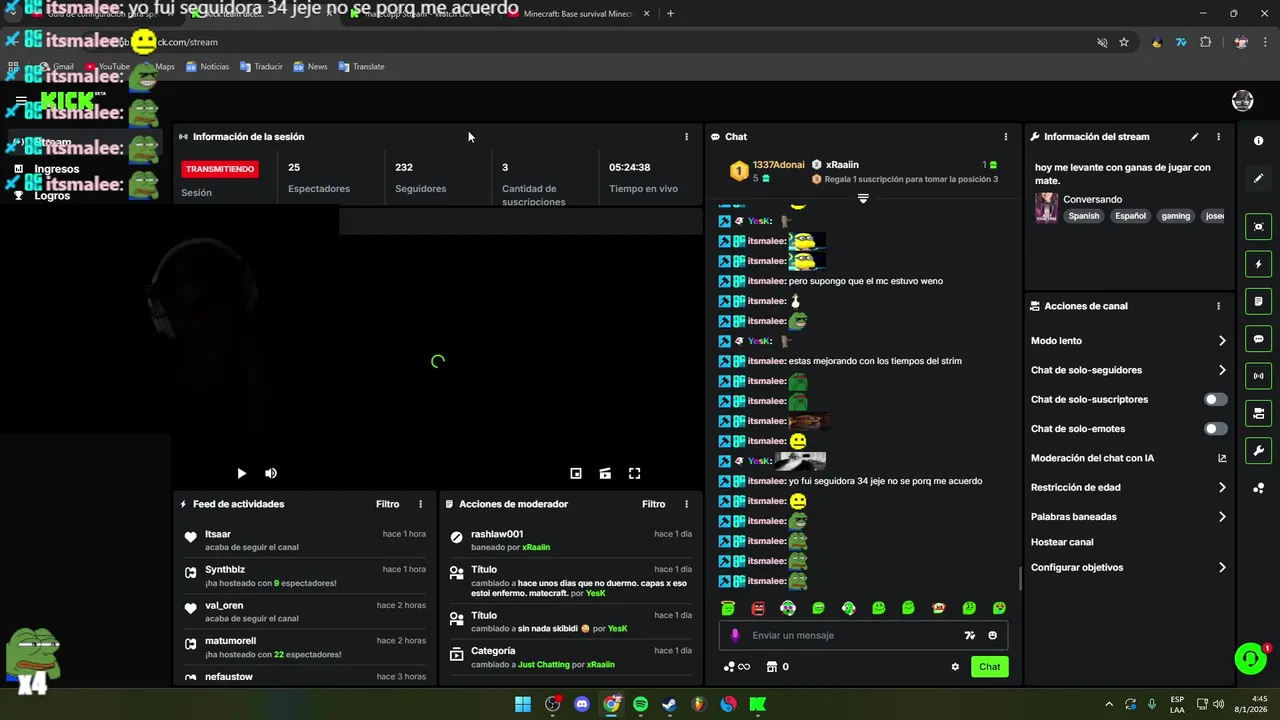Open Información del stream three-dot menu
1280x720 pixels.
coord(1218,137)
